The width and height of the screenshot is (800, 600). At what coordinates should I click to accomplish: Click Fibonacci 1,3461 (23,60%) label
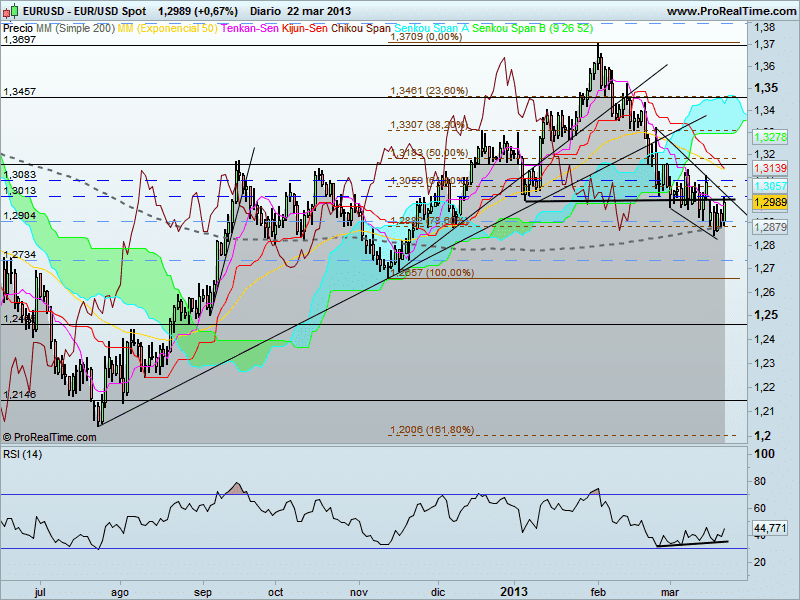point(429,91)
